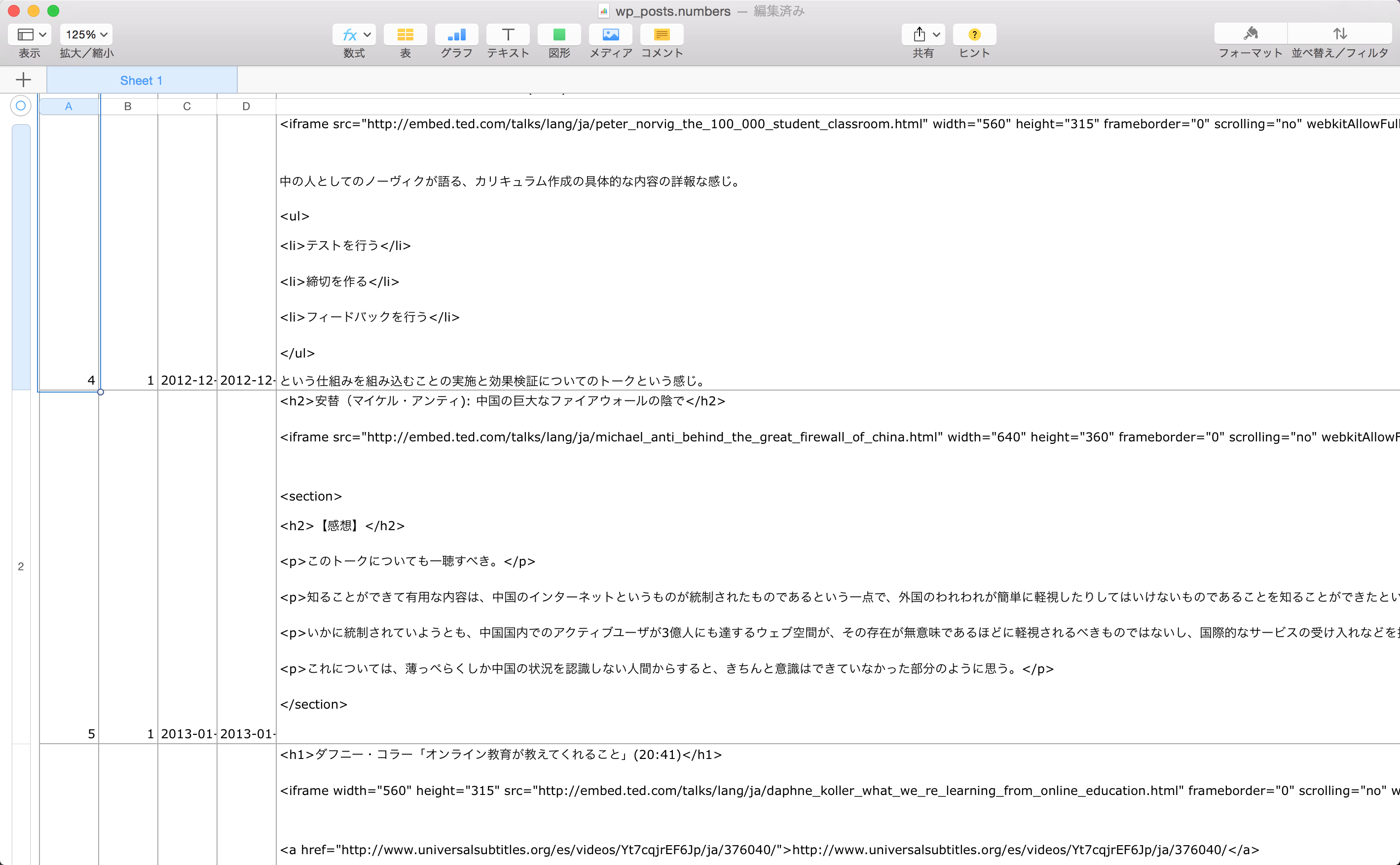Add a comment with the コメント icon

pyautogui.click(x=662, y=35)
